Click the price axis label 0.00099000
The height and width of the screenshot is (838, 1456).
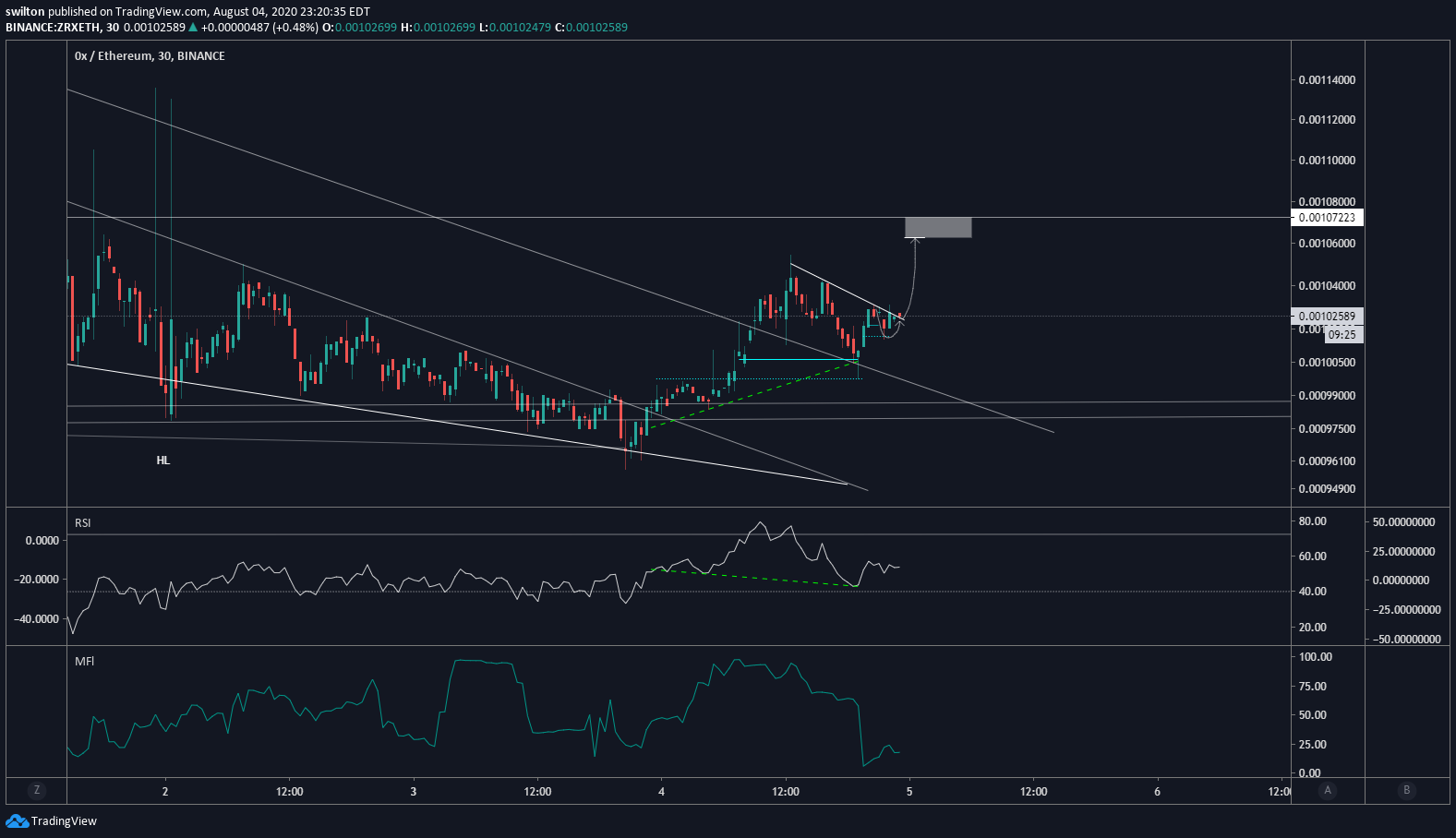pos(1327,396)
